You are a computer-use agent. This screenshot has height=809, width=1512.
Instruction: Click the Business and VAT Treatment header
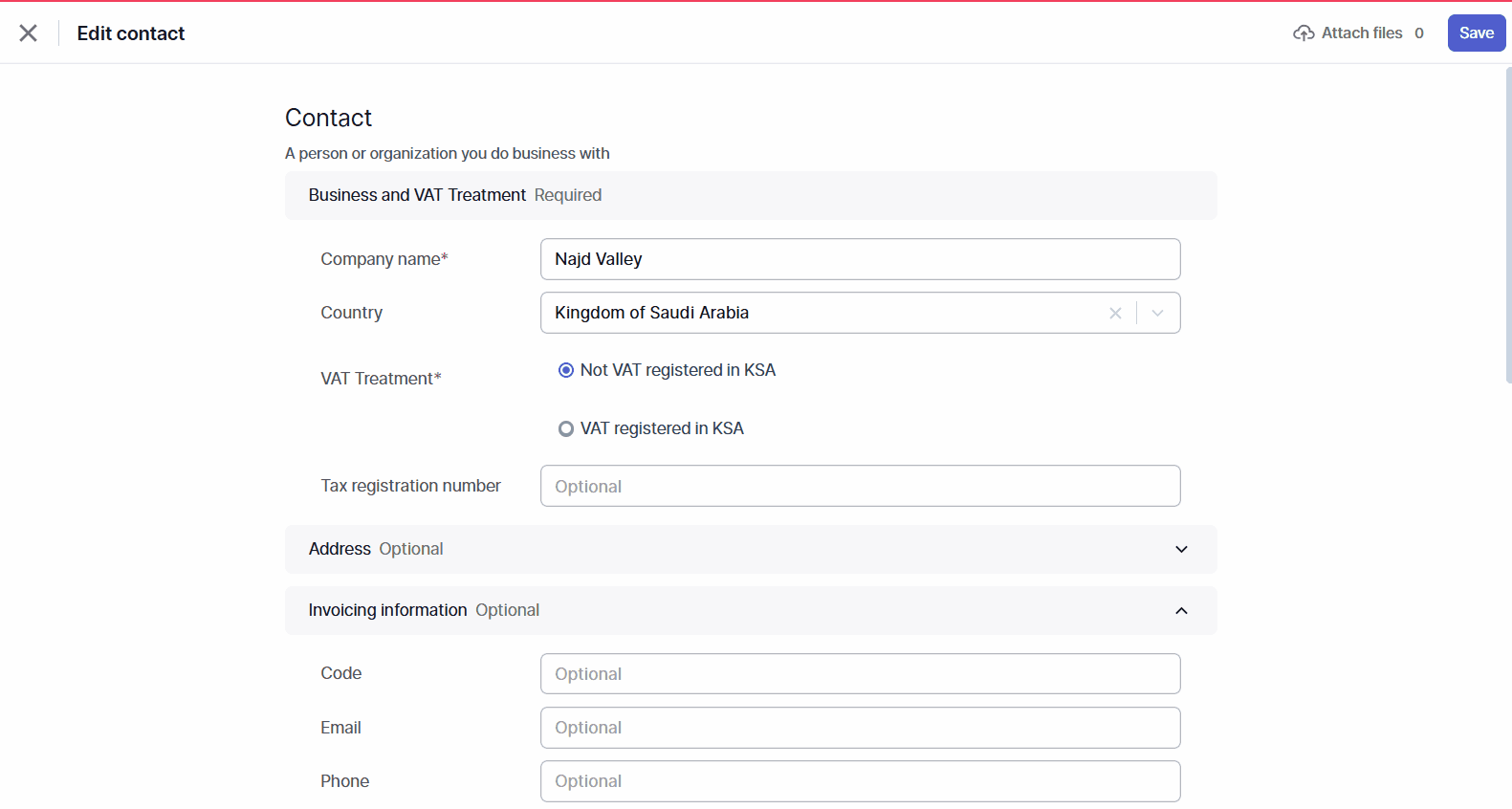pyautogui.click(x=751, y=195)
